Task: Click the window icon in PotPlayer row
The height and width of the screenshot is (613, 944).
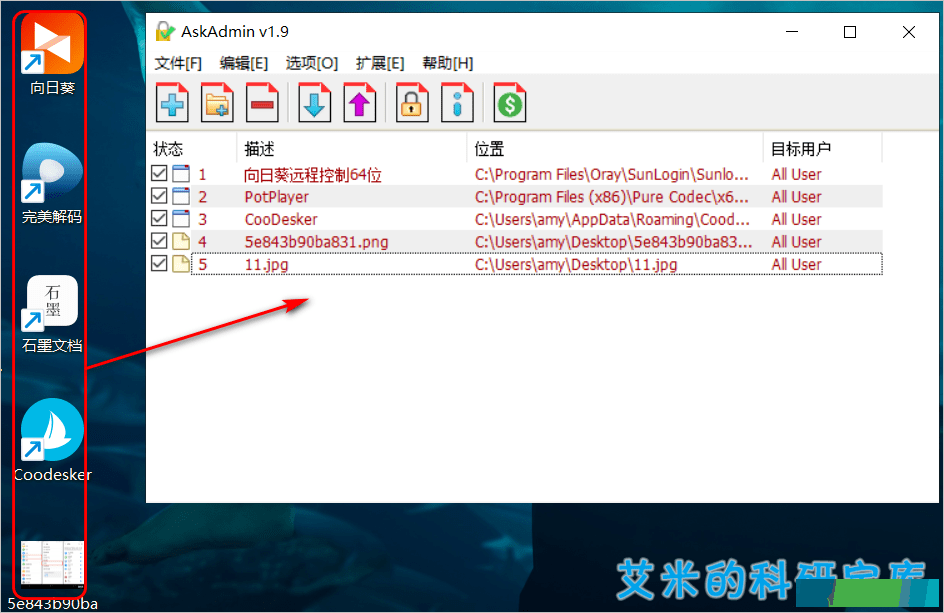Action: [181, 196]
